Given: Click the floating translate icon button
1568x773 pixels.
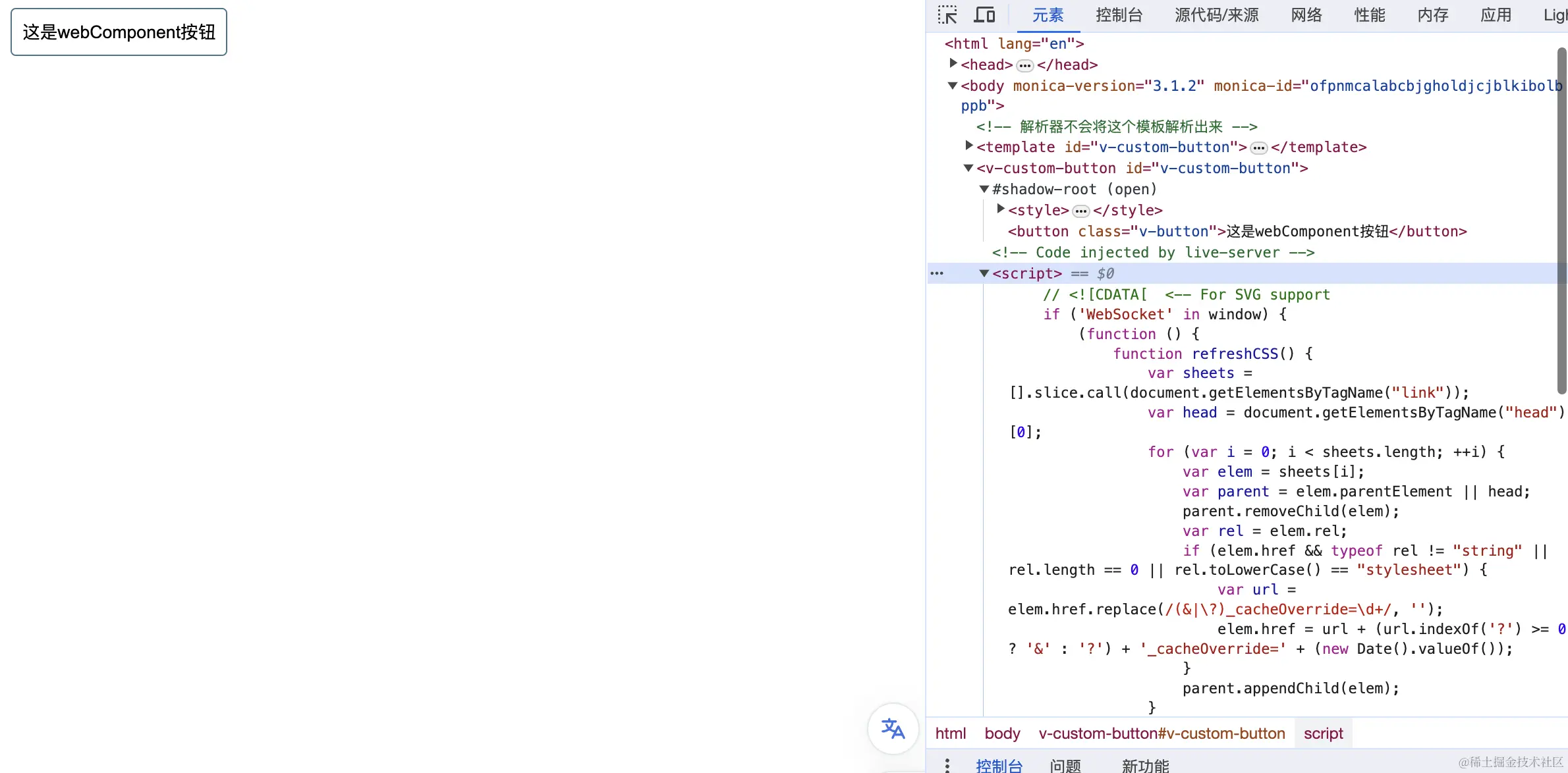Looking at the screenshot, I should pos(893,728).
